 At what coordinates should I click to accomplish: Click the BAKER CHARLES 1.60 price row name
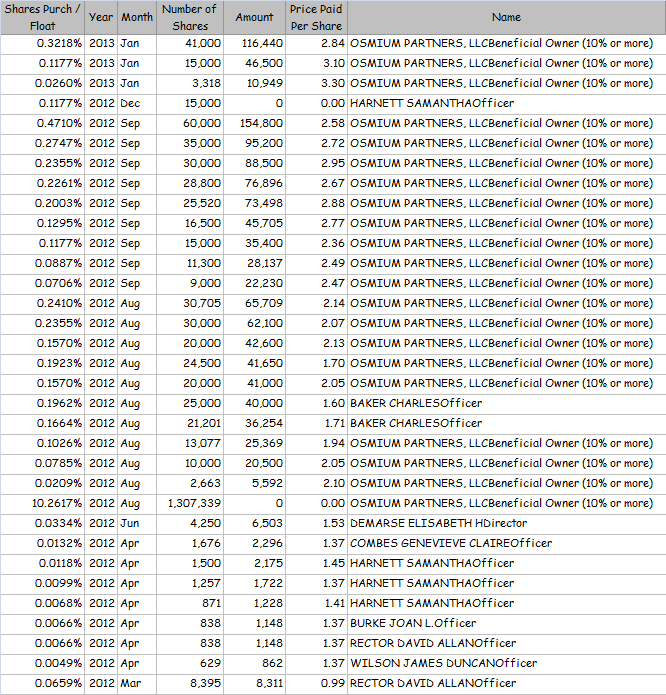click(x=416, y=403)
